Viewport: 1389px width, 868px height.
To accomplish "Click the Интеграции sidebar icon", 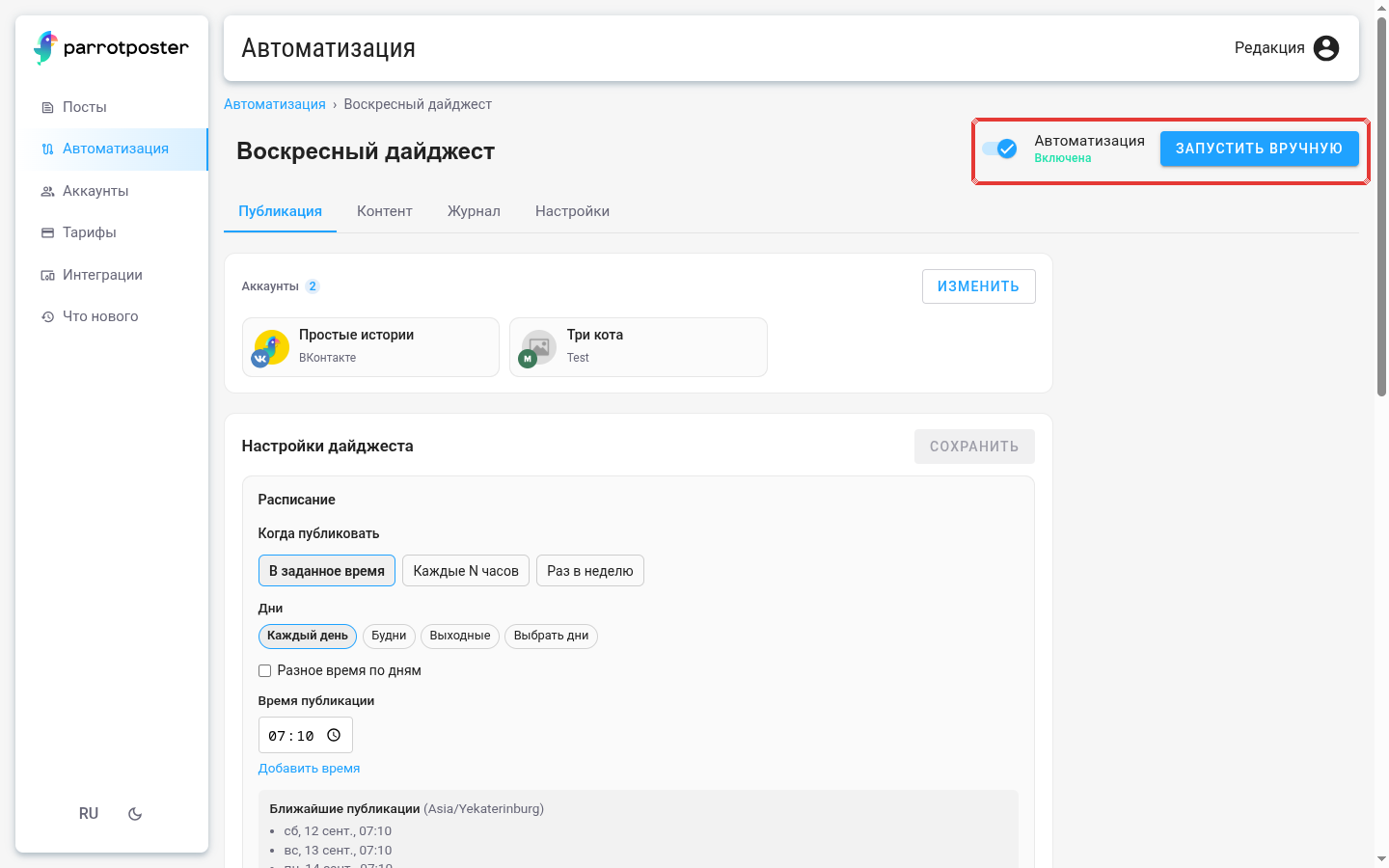I will tap(47, 276).
